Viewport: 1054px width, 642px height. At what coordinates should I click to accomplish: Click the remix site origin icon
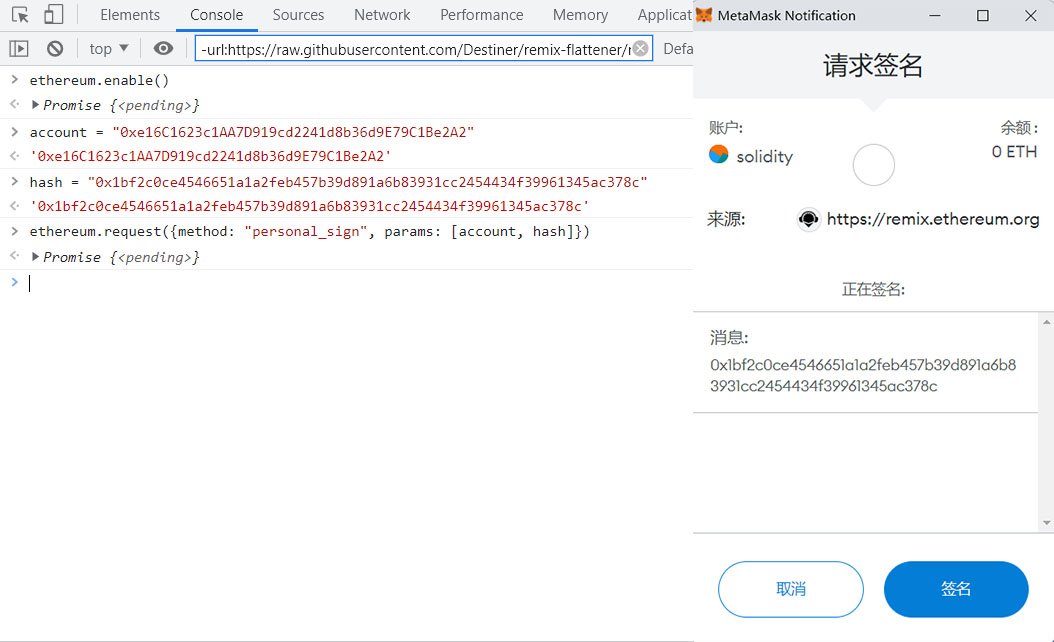point(808,219)
